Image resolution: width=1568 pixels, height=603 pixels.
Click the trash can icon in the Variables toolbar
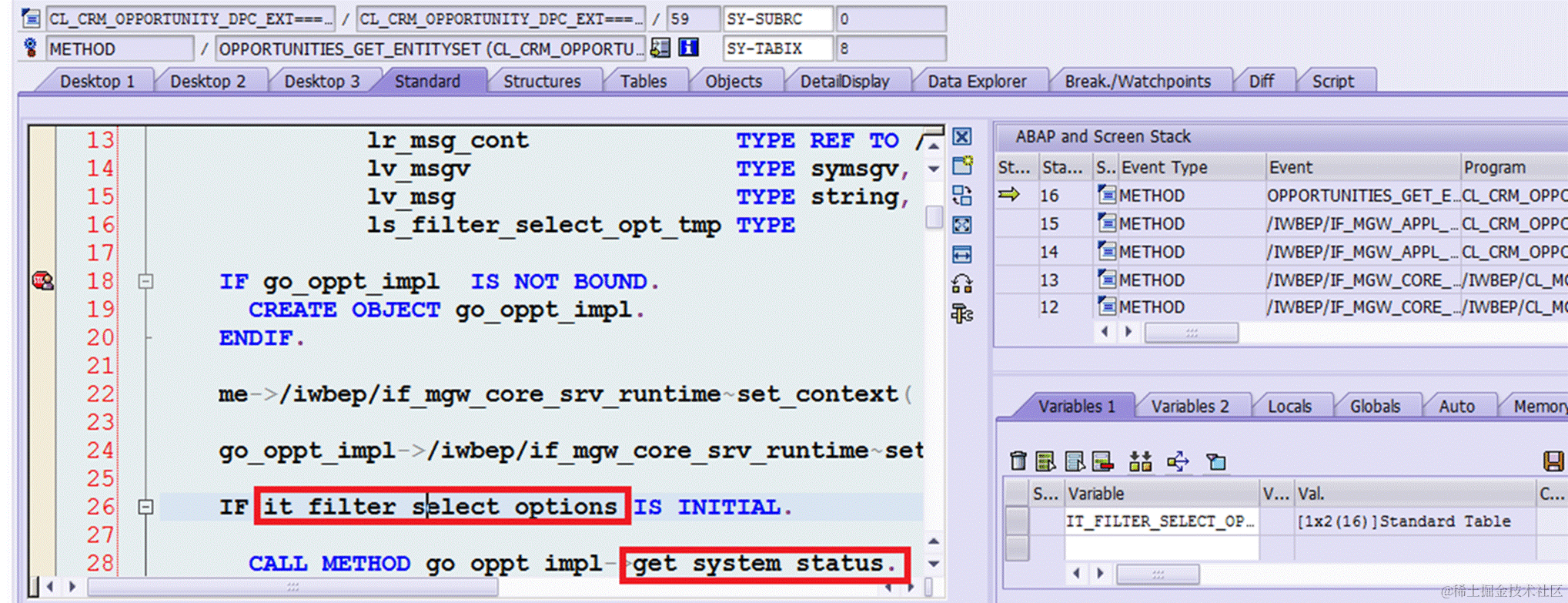click(1018, 461)
